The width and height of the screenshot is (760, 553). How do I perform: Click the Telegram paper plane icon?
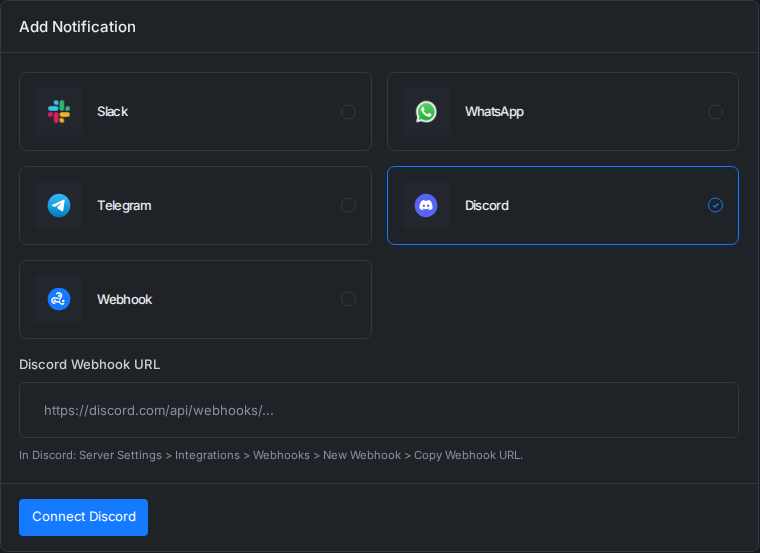click(59, 205)
